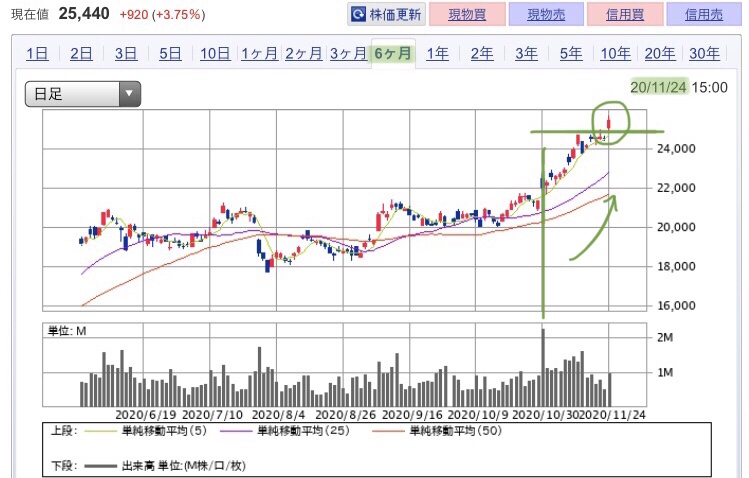Click the 単純移動平均(25) legend entry
Image resolution: width=749 pixels, height=478 pixels.
point(285,431)
